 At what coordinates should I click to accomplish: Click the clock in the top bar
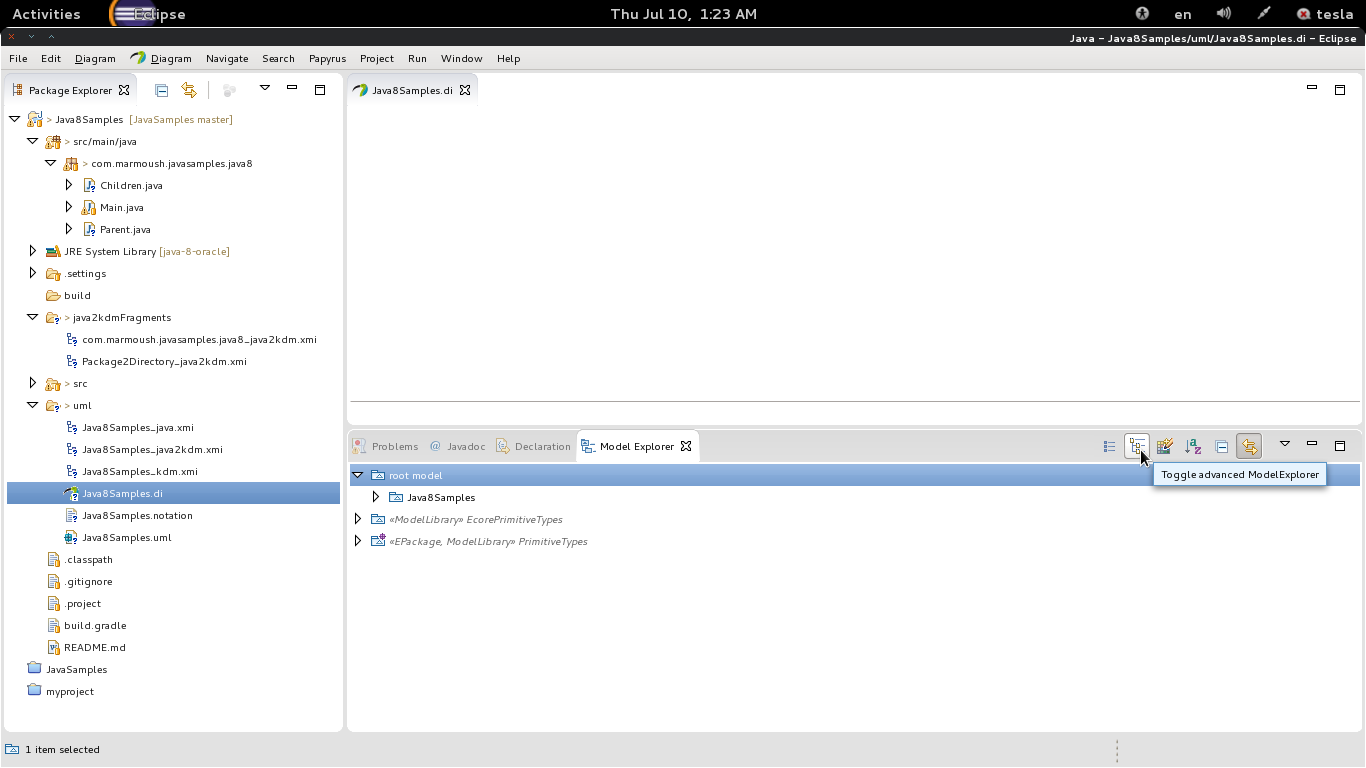pyautogui.click(x=683, y=14)
